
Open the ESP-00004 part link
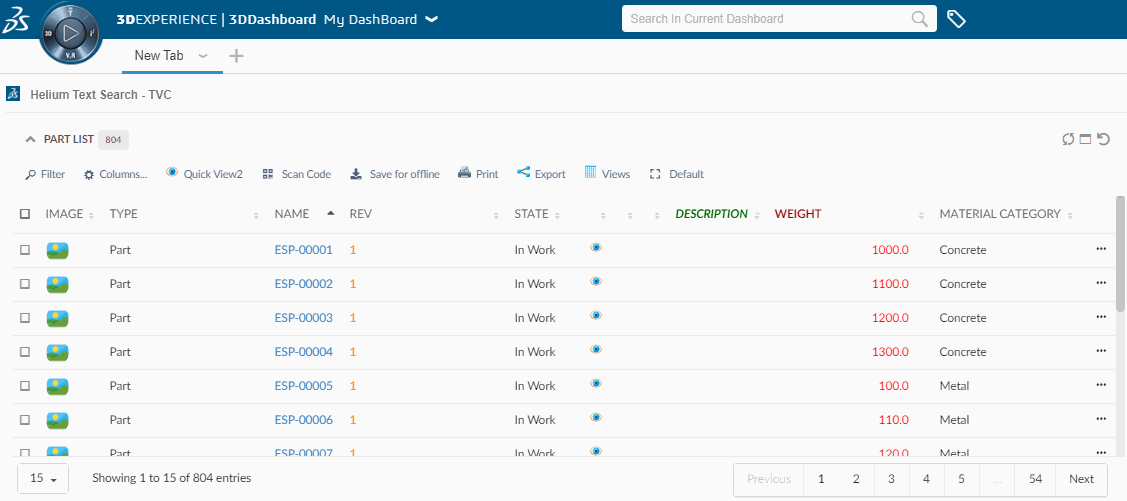[303, 352]
